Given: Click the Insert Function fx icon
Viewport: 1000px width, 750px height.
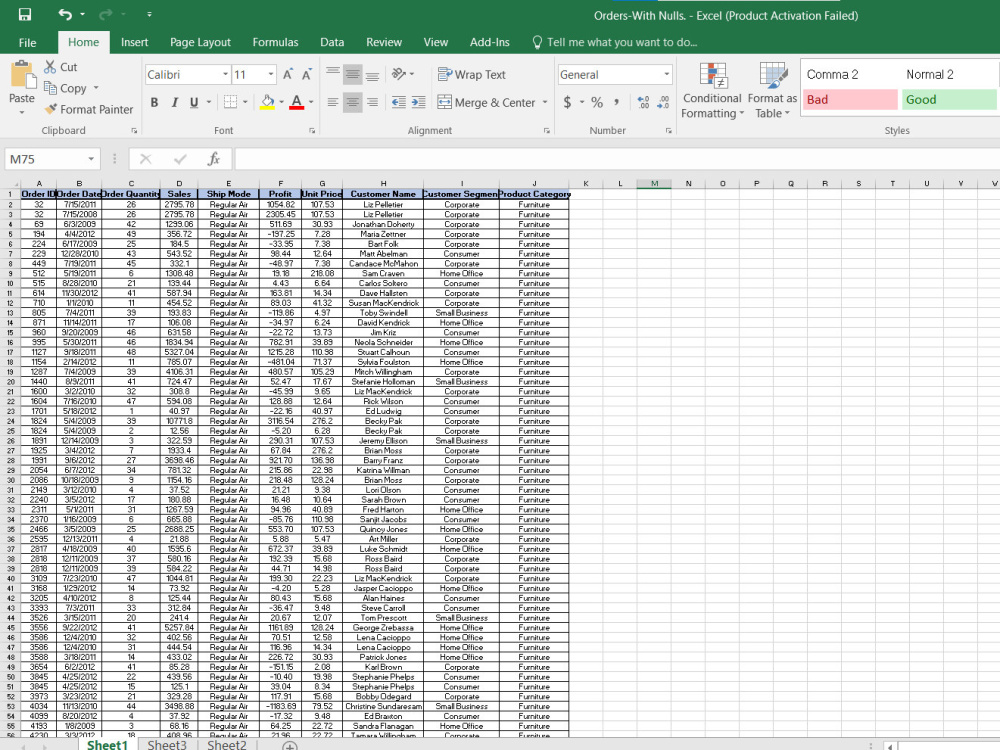Looking at the screenshot, I should 214,159.
